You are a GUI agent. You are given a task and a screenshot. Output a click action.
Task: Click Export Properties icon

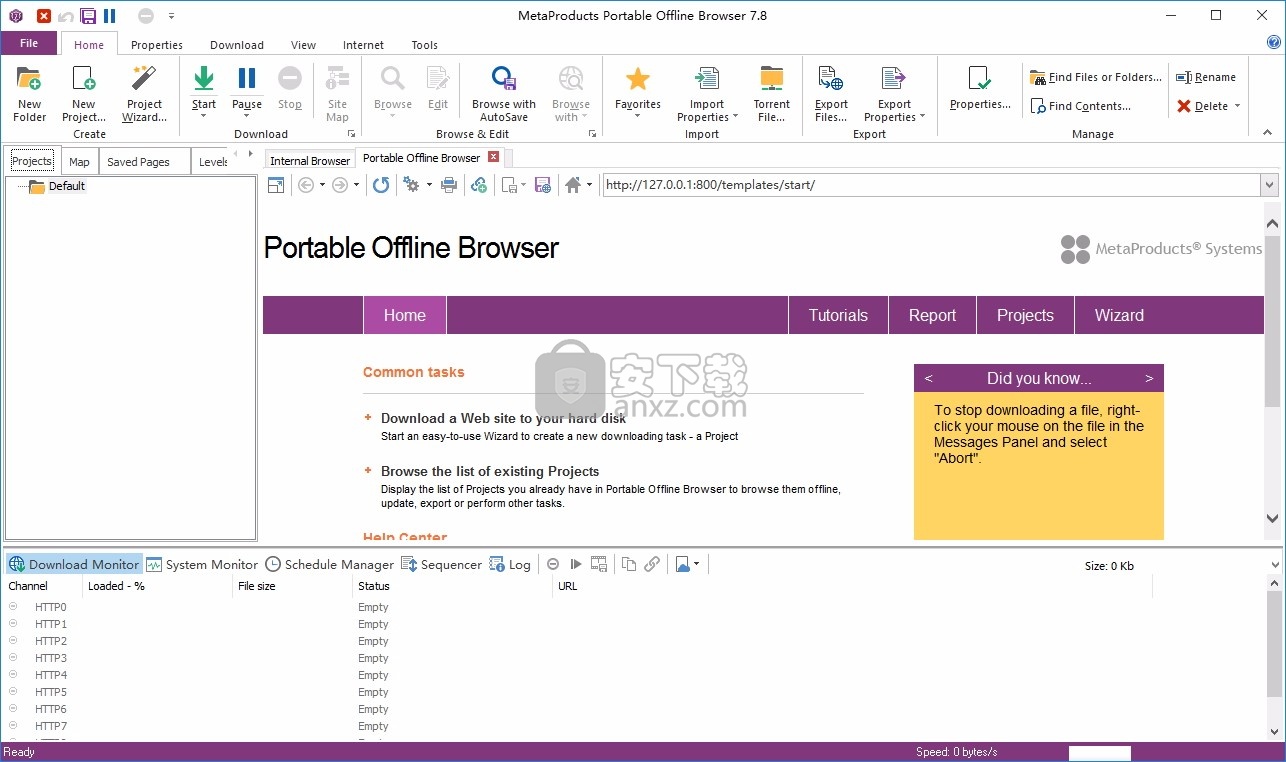tap(894, 79)
